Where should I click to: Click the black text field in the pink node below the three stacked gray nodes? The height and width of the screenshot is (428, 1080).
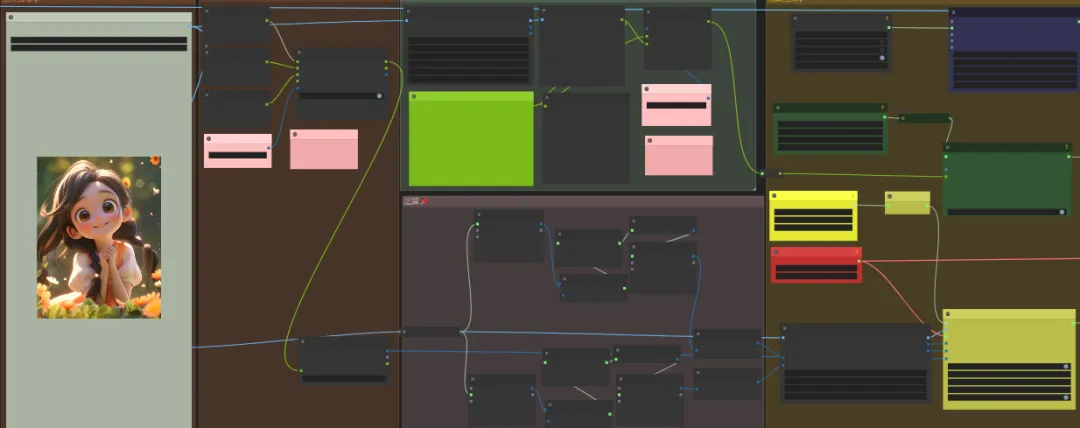click(x=238, y=155)
